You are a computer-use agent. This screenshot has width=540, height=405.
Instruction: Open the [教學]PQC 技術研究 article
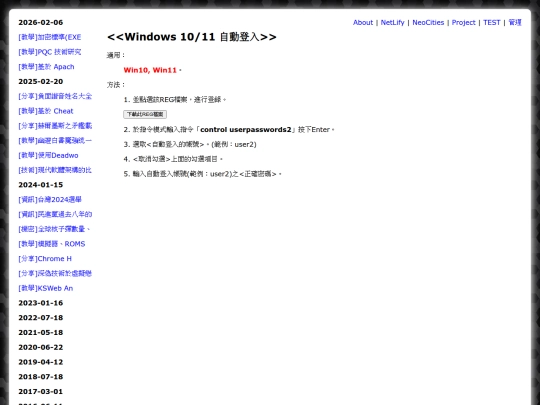coord(50,52)
